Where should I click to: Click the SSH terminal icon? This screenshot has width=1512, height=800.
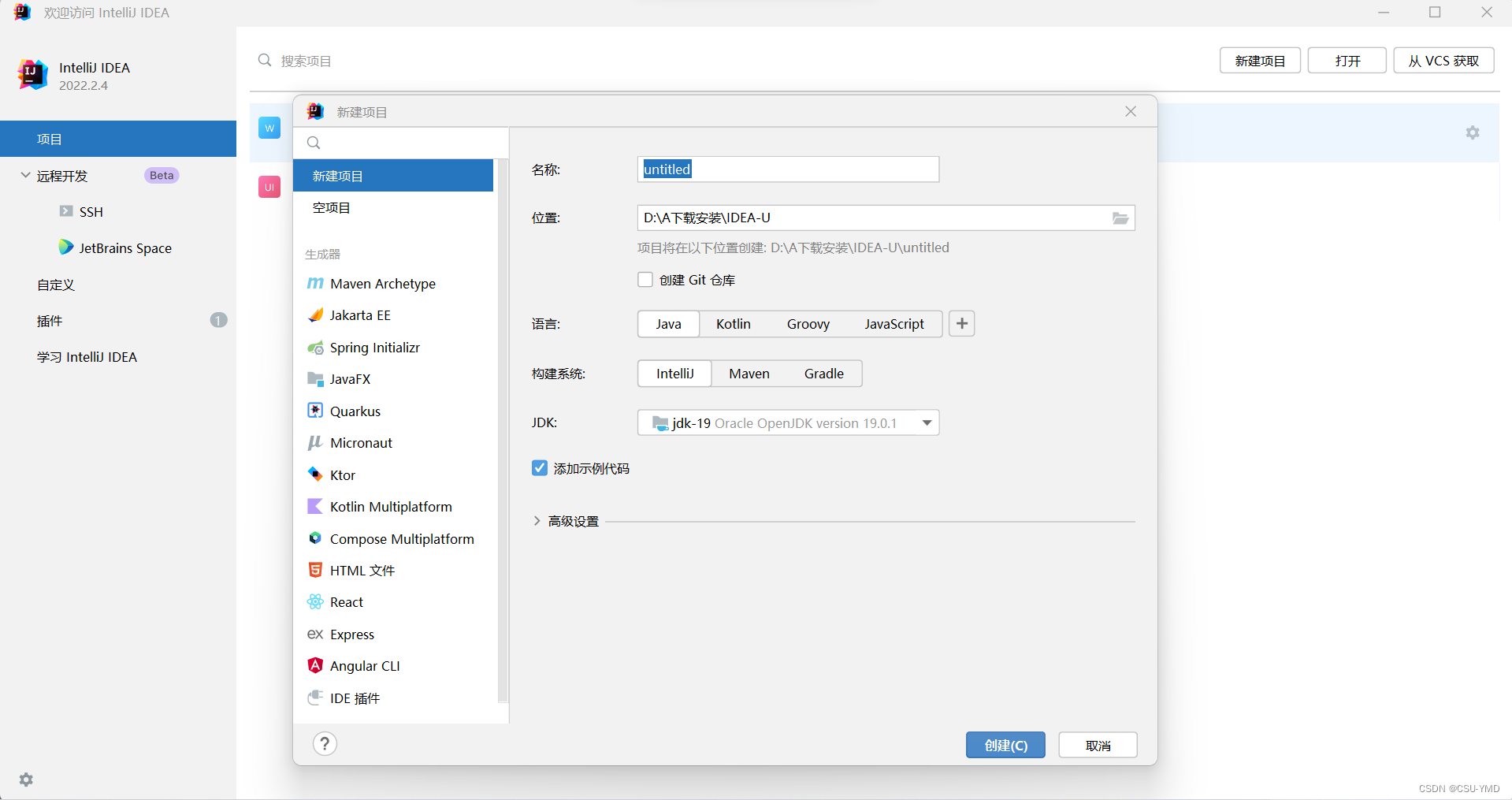click(x=66, y=211)
